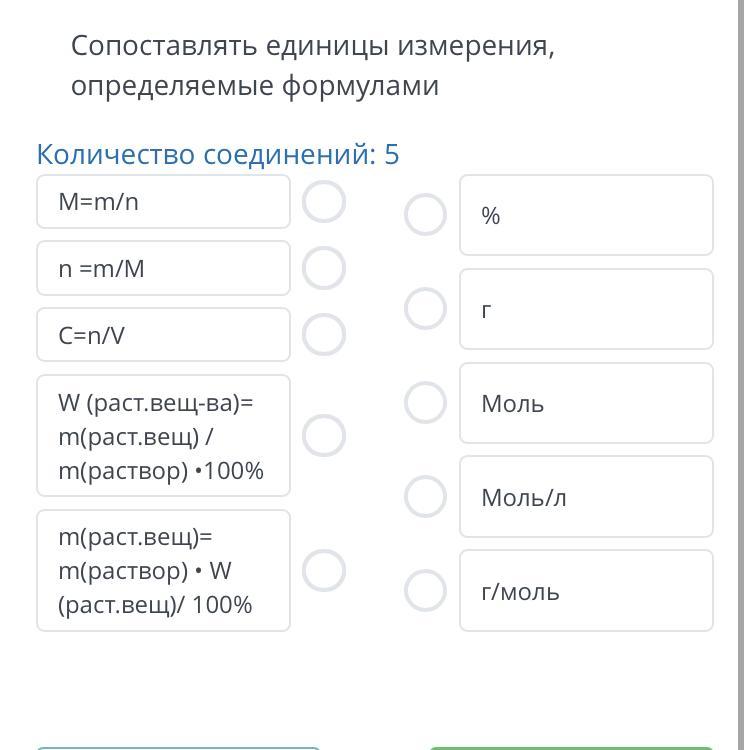Select the г/моль answer box
The image size is (750, 750).
[586, 591]
